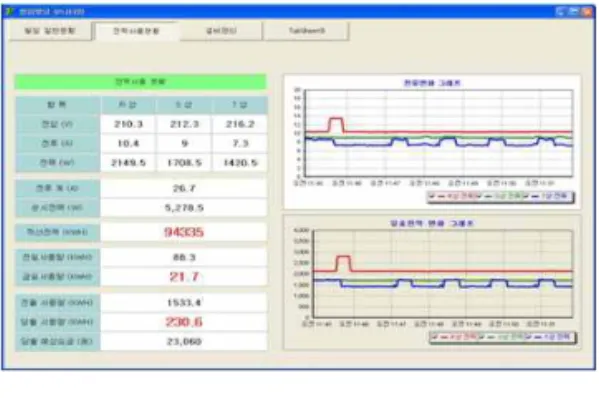The height and width of the screenshot is (398, 599).
Task: Click the upper chart plot area
Action: click(x=439, y=133)
